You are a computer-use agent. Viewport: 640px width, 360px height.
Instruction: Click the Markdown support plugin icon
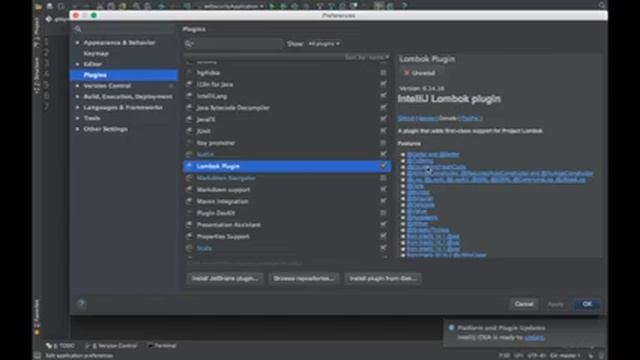pos(189,190)
